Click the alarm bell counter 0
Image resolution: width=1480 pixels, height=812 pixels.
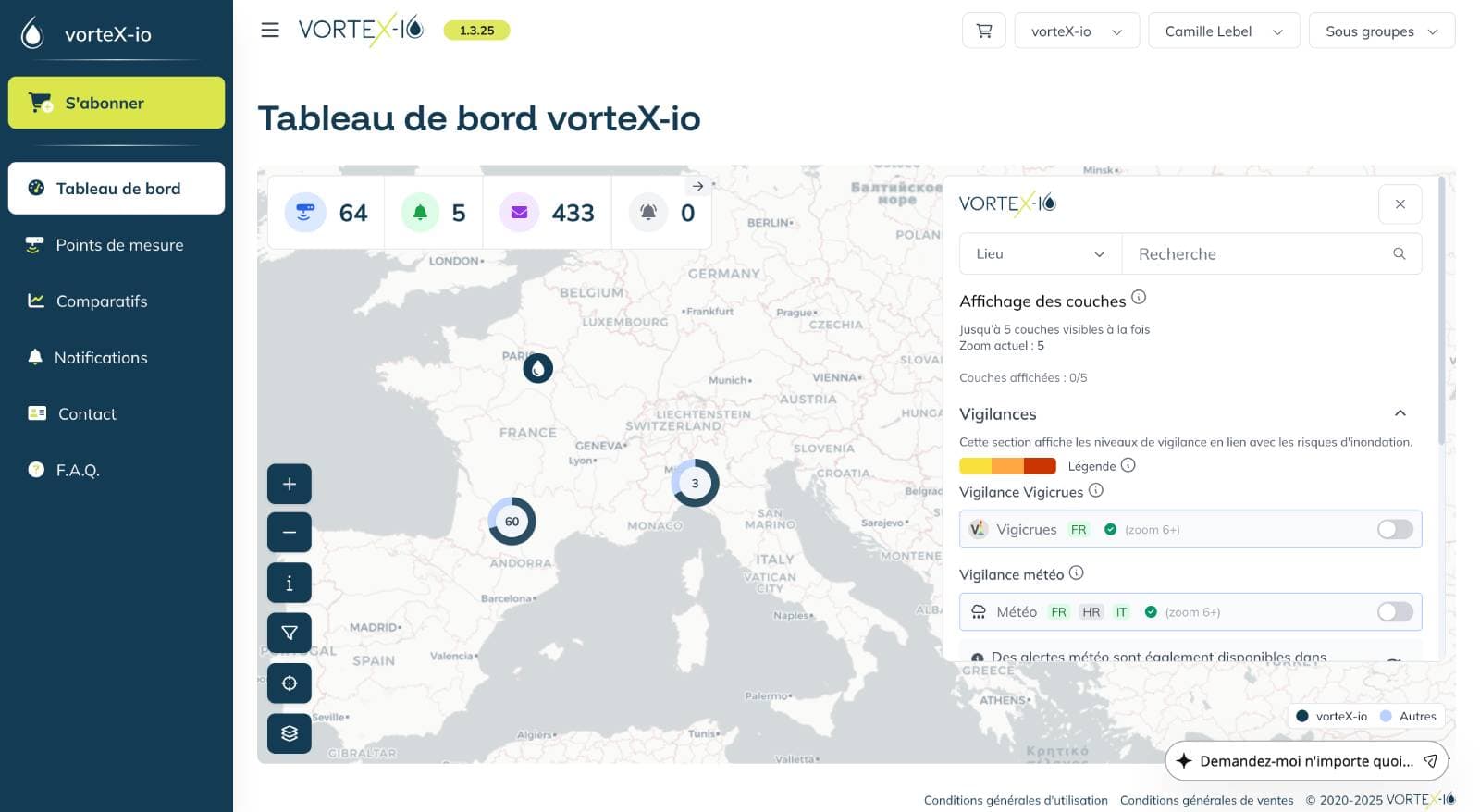click(x=662, y=213)
